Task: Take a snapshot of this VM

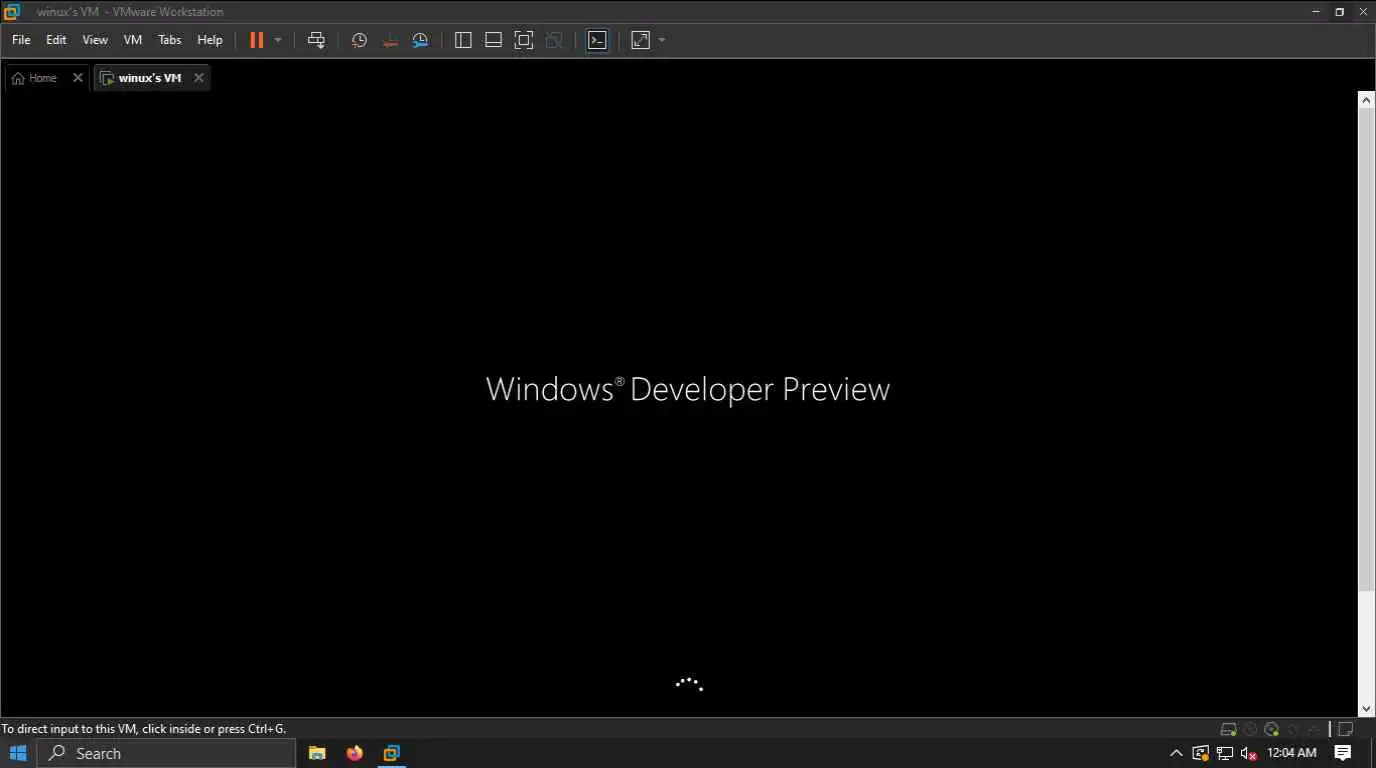Action: (359, 40)
